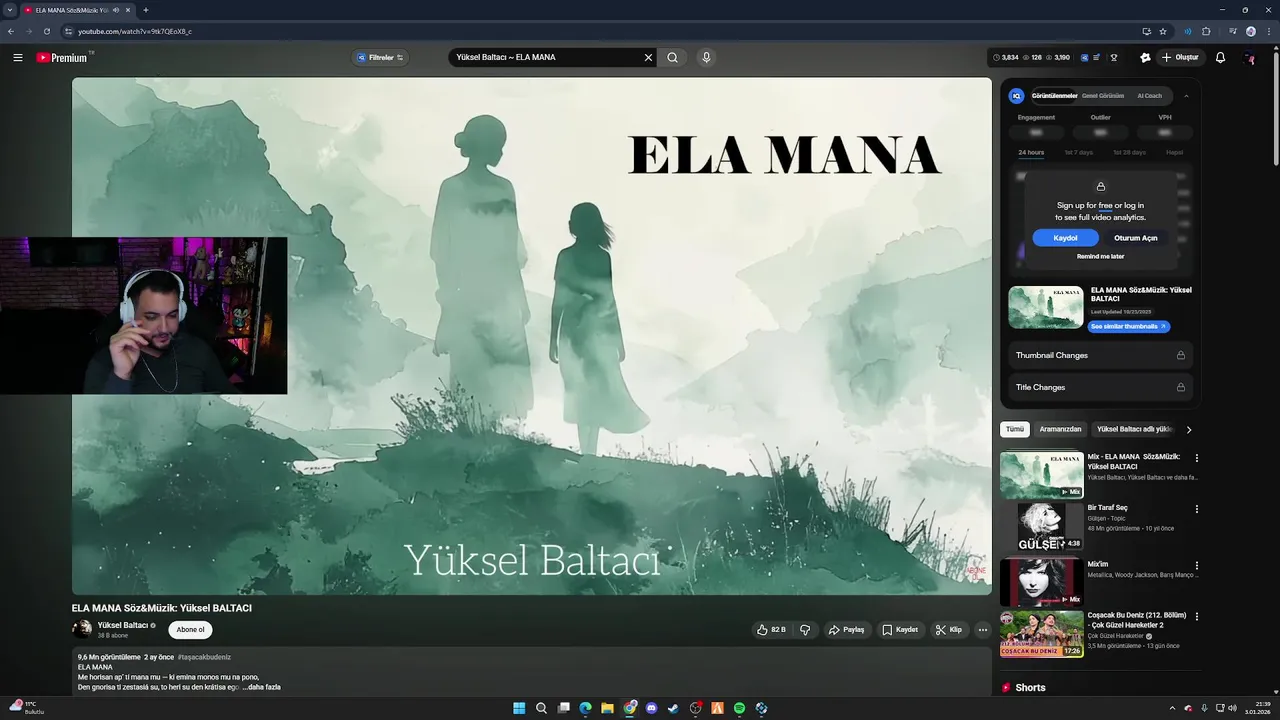This screenshot has height=720, width=1280.
Task: Dislike the video with thumbs down
Action: click(805, 630)
